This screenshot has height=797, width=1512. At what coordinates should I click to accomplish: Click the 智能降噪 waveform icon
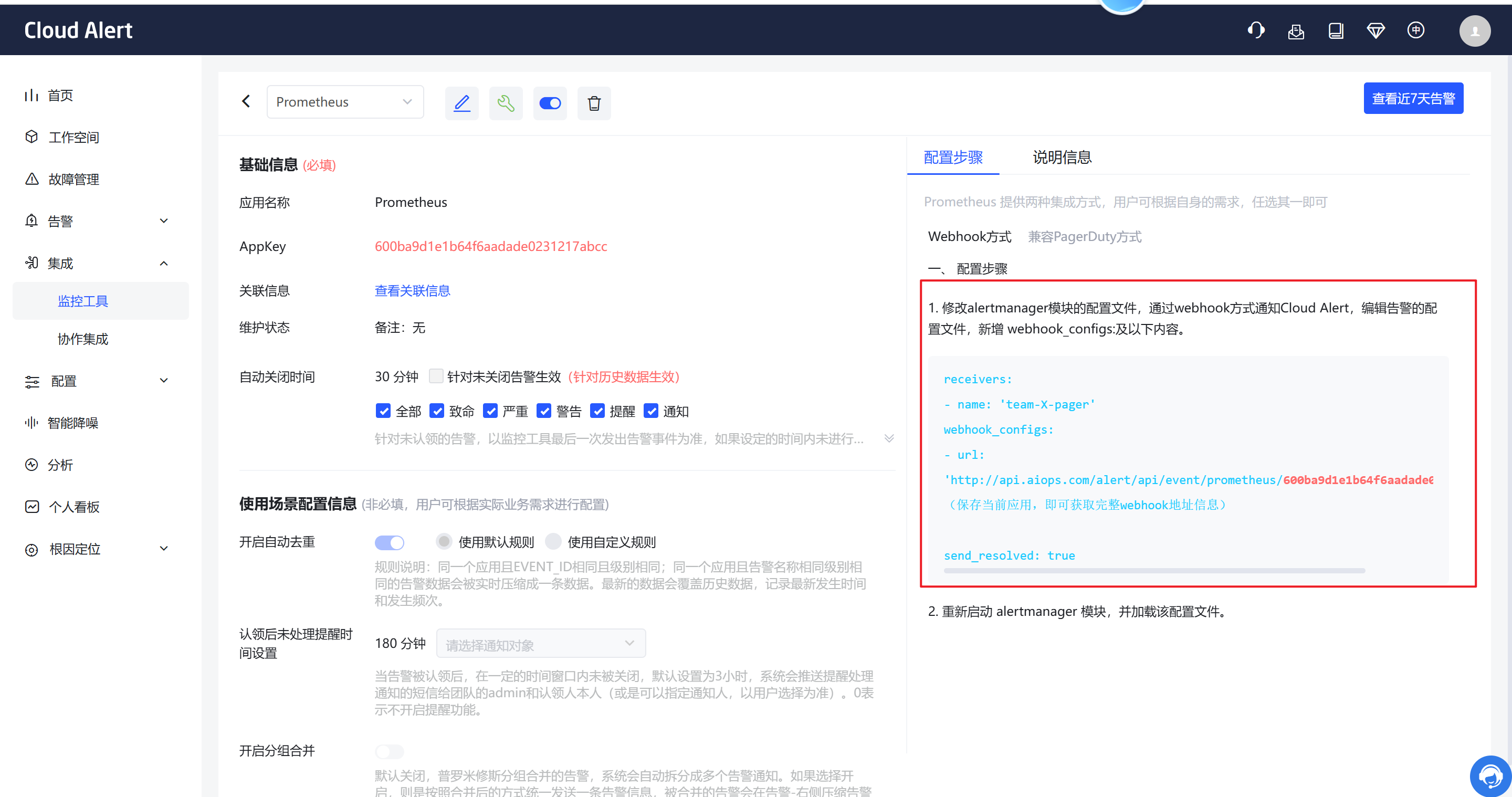[31, 423]
